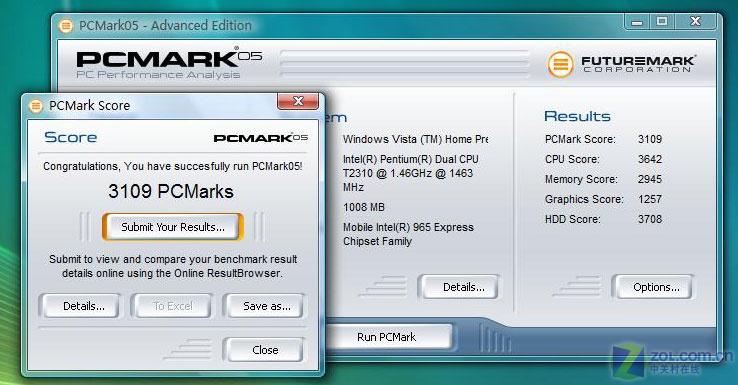This screenshot has width=738, height=385.
Task: Click the Graphics Score: 1257 result
Action: [603, 199]
